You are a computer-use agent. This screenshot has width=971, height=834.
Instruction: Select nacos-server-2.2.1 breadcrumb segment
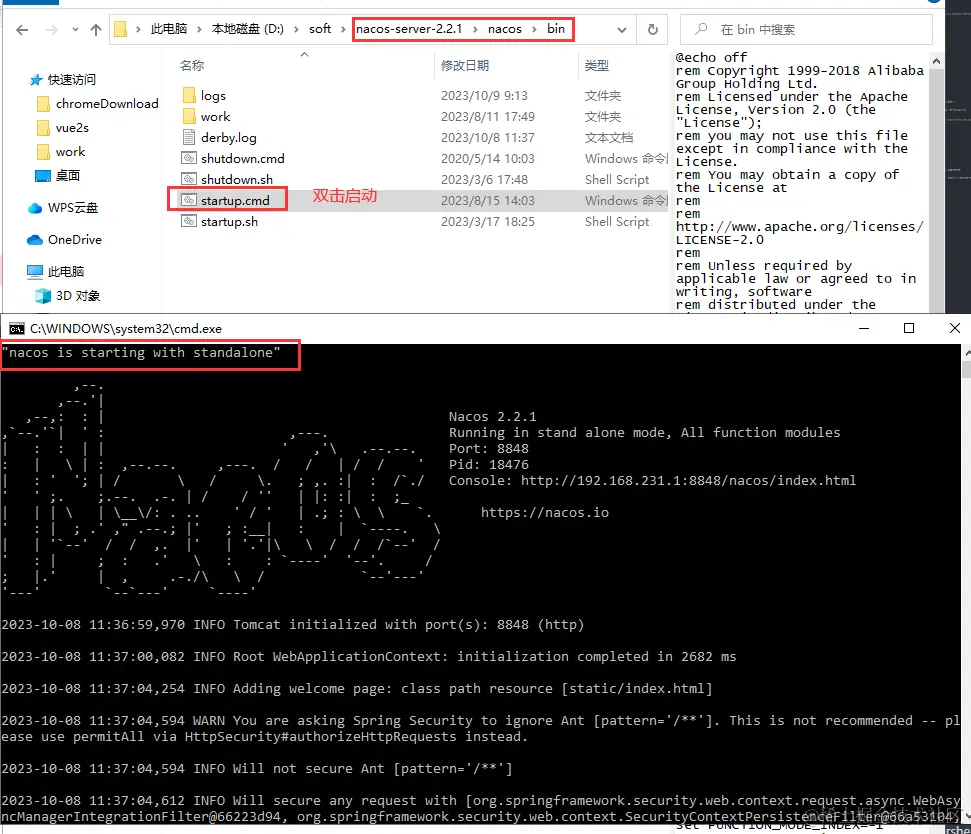[409, 29]
